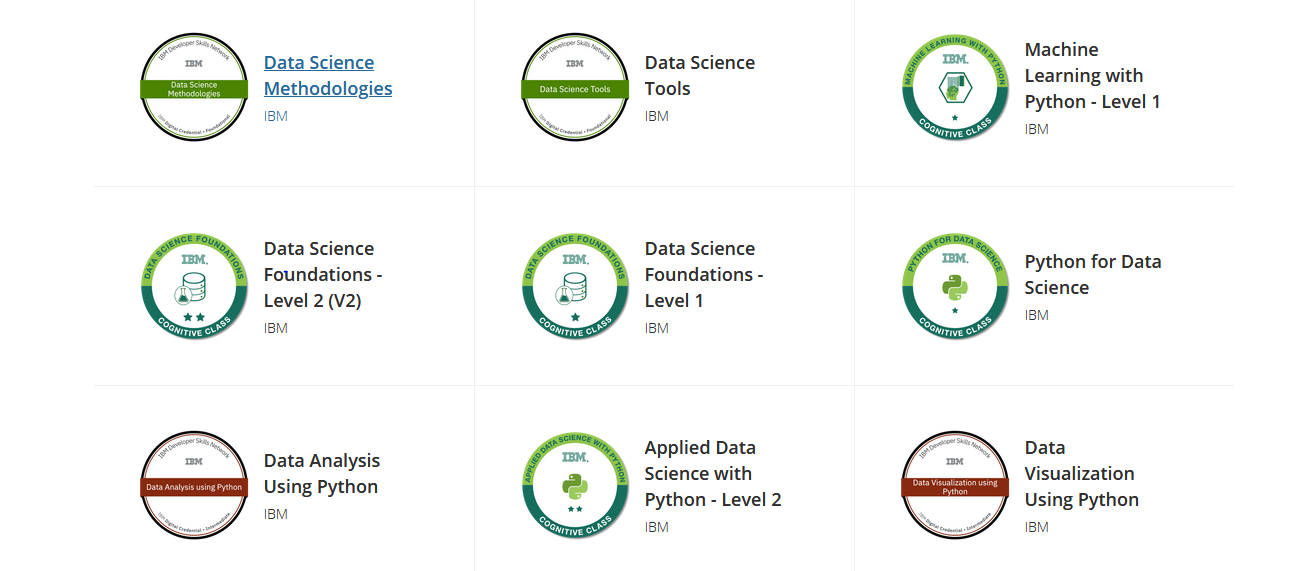
Task: Select the Data Science Foundations - Level 1 title
Action: tap(703, 274)
